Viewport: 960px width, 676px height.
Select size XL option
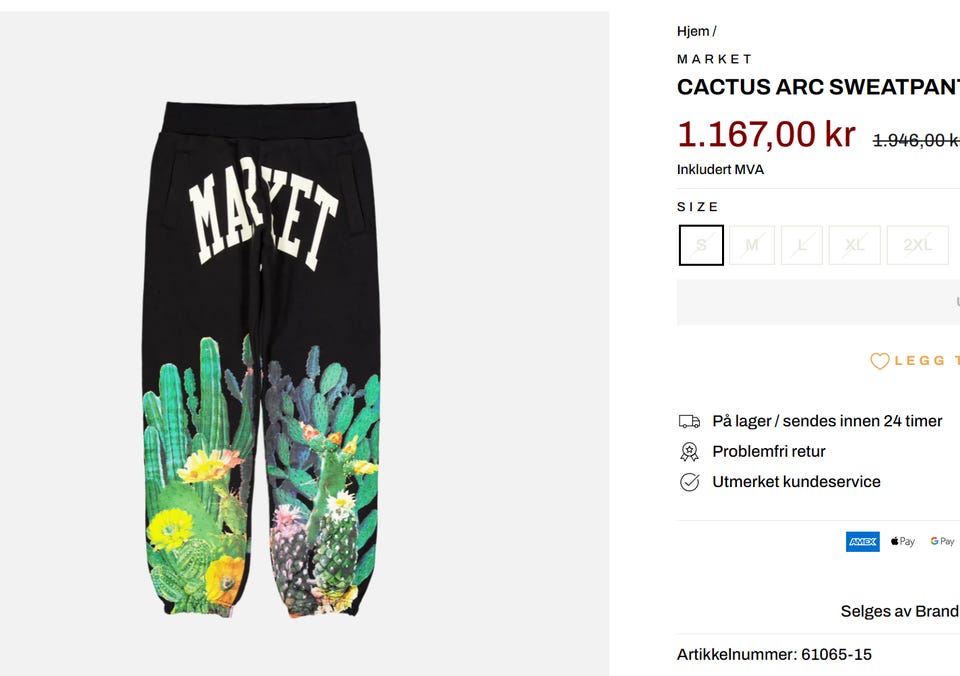855,245
